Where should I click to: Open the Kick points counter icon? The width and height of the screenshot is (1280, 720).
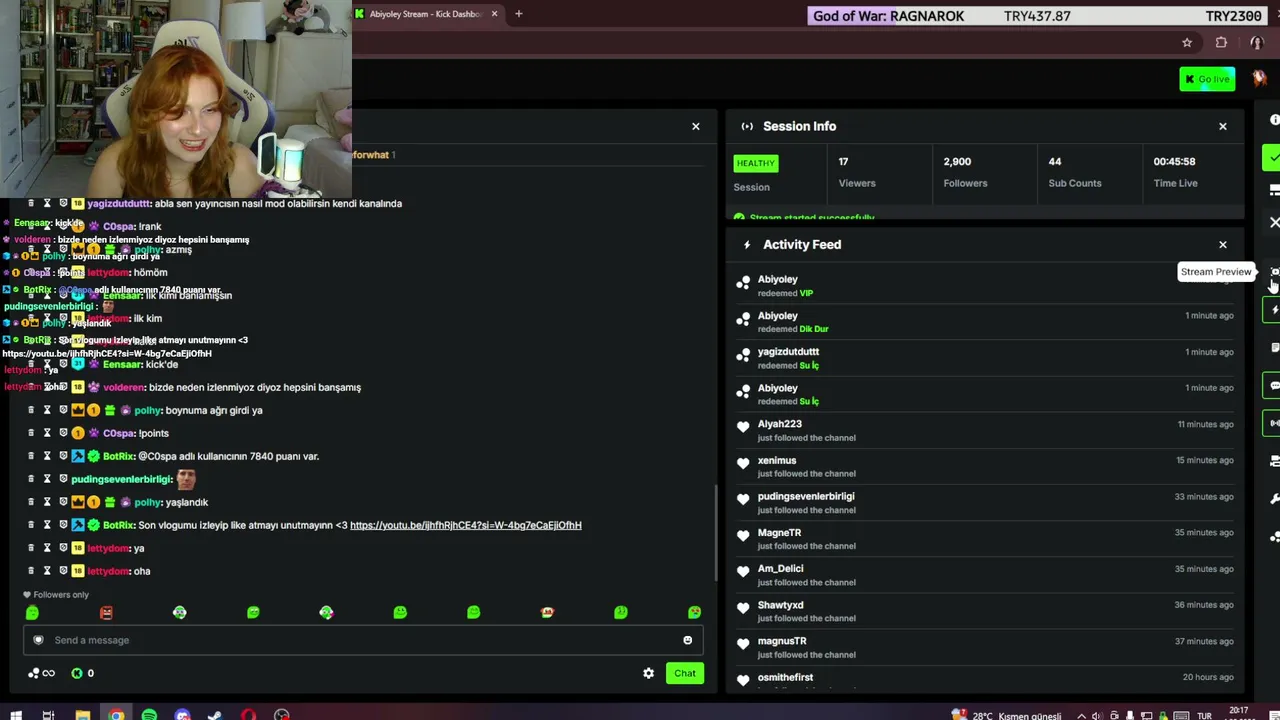[77, 673]
